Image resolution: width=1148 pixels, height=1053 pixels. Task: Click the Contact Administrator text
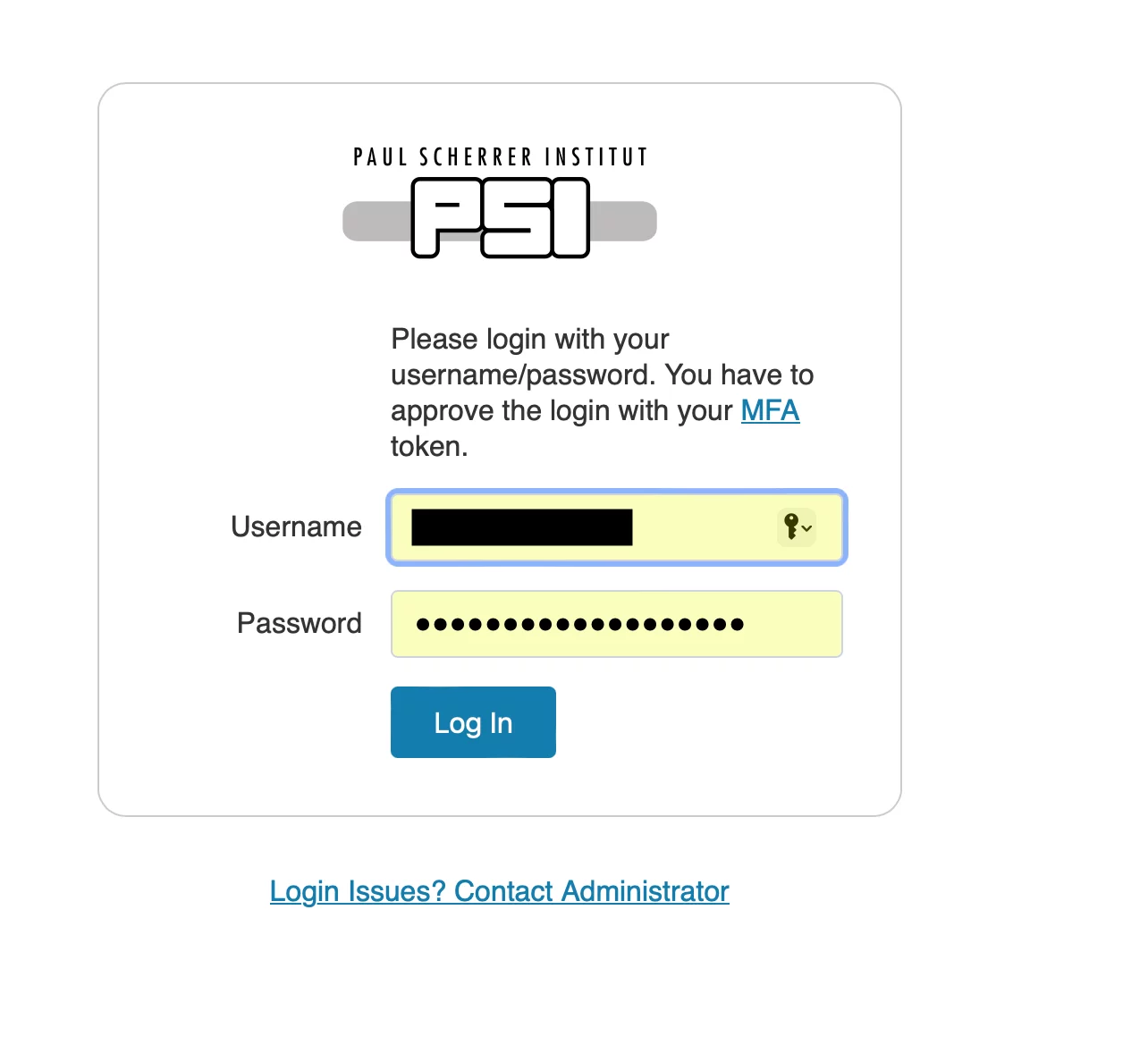click(591, 890)
